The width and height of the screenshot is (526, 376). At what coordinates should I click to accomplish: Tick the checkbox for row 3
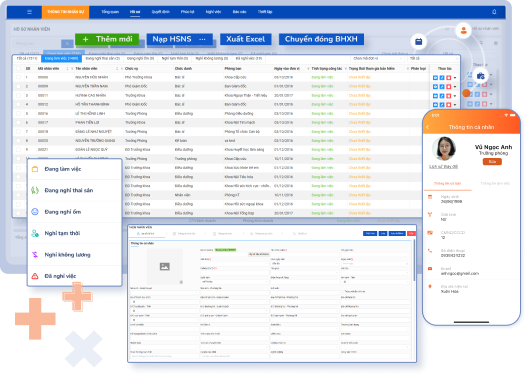pyautogui.click(x=18, y=95)
